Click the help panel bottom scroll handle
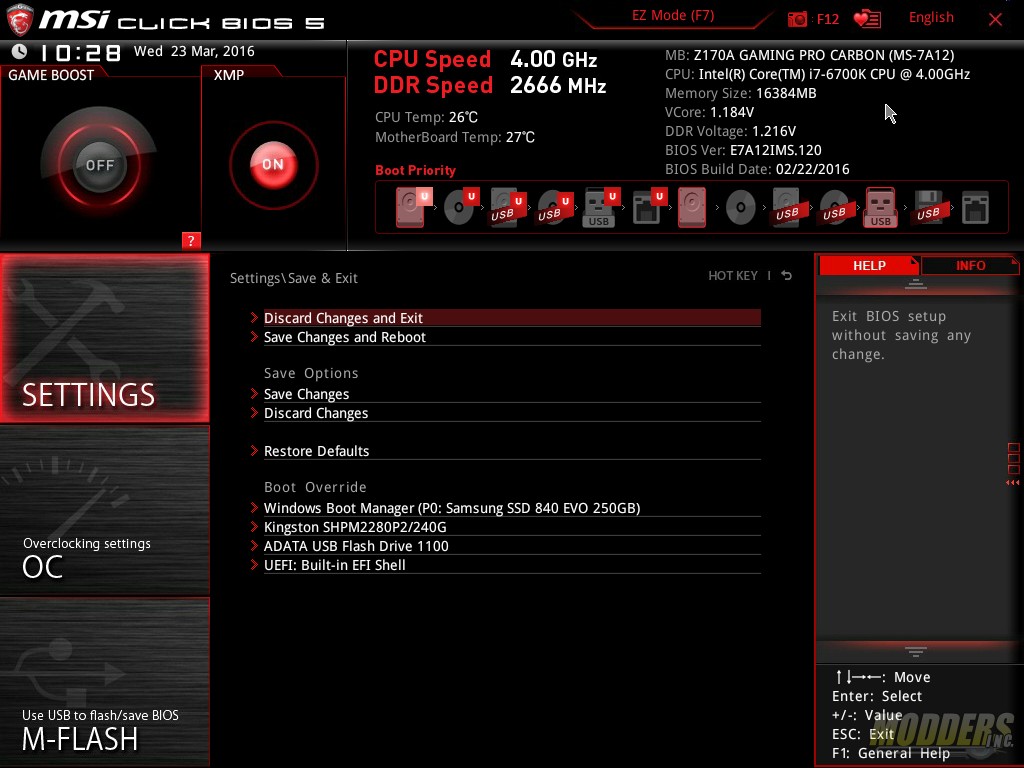 click(x=916, y=651)
